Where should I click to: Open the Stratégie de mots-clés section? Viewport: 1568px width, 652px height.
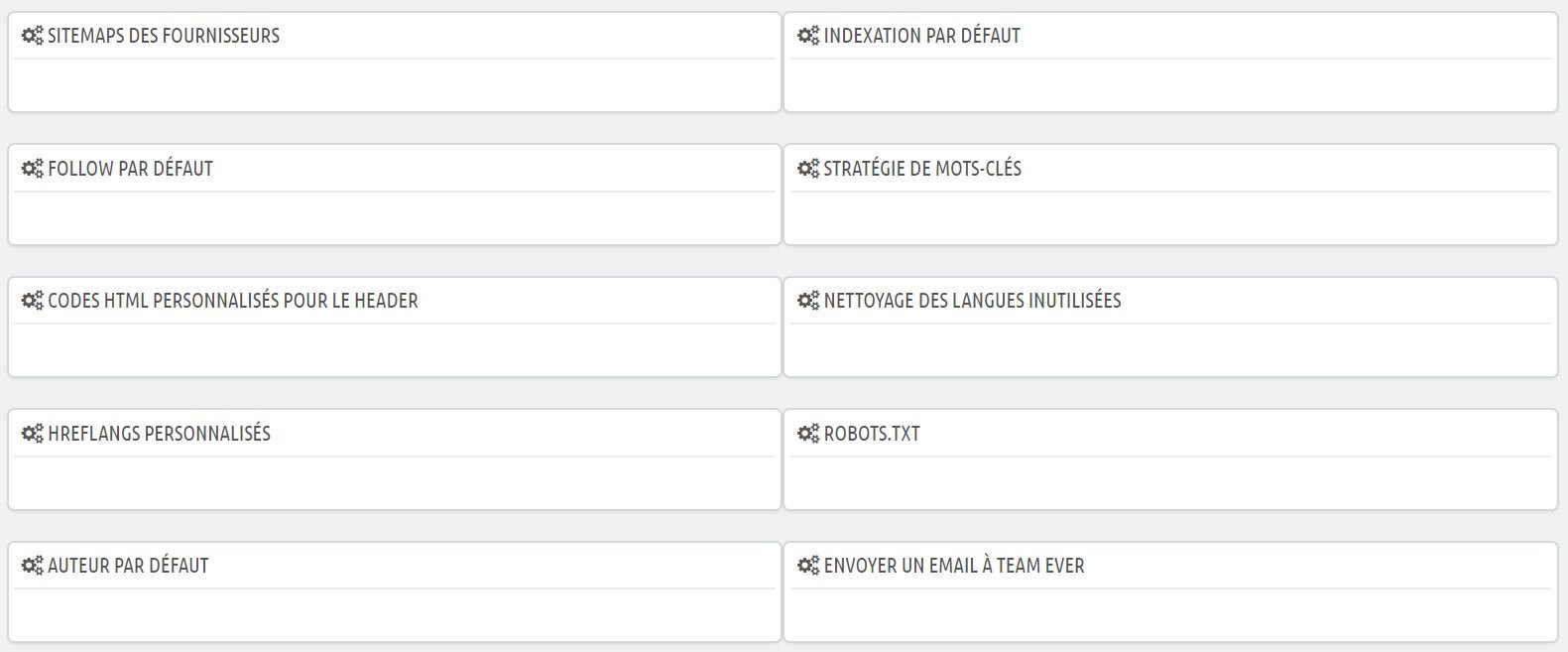pyautogui.click(x=922, y=169)
